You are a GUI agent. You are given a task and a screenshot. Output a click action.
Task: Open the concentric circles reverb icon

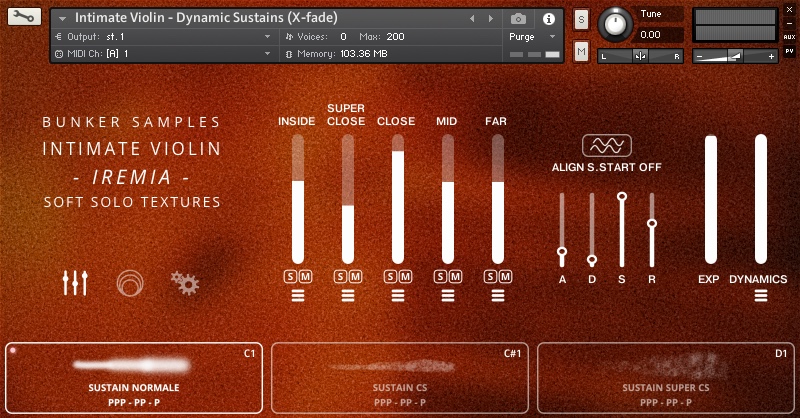point(129,283)
